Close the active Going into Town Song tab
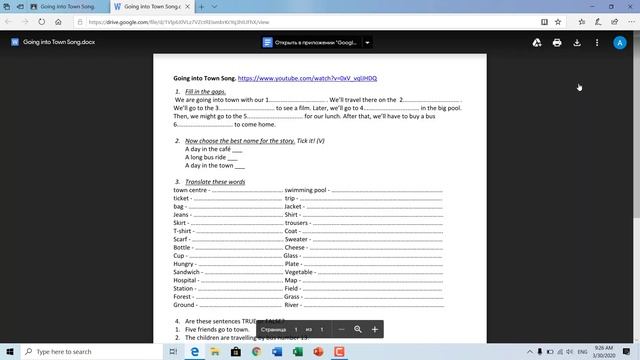This screenshot has width=640, height=360. click(187, 7)
